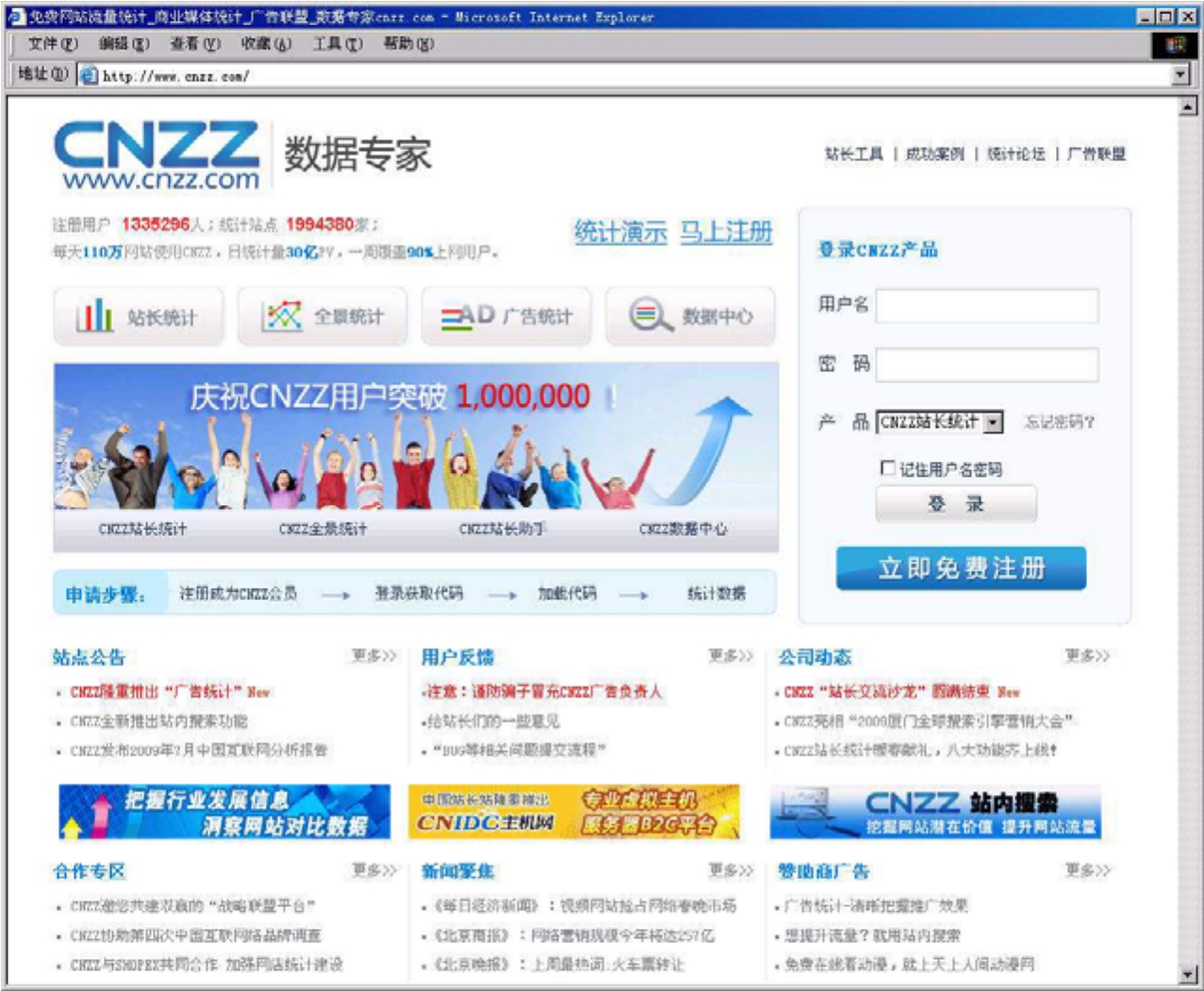Select CNZZ站长统计 tab under banner

143,529
